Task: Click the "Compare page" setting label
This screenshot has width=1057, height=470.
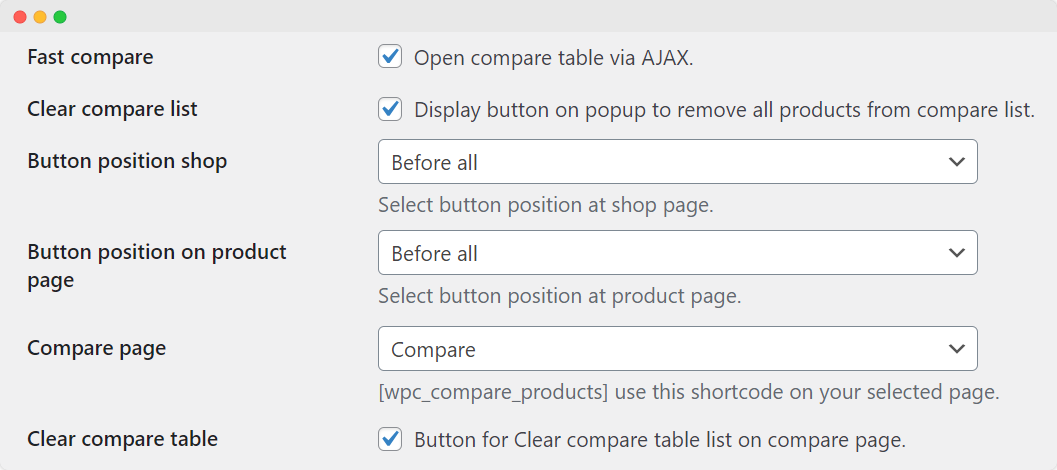Action: [96, 348]
